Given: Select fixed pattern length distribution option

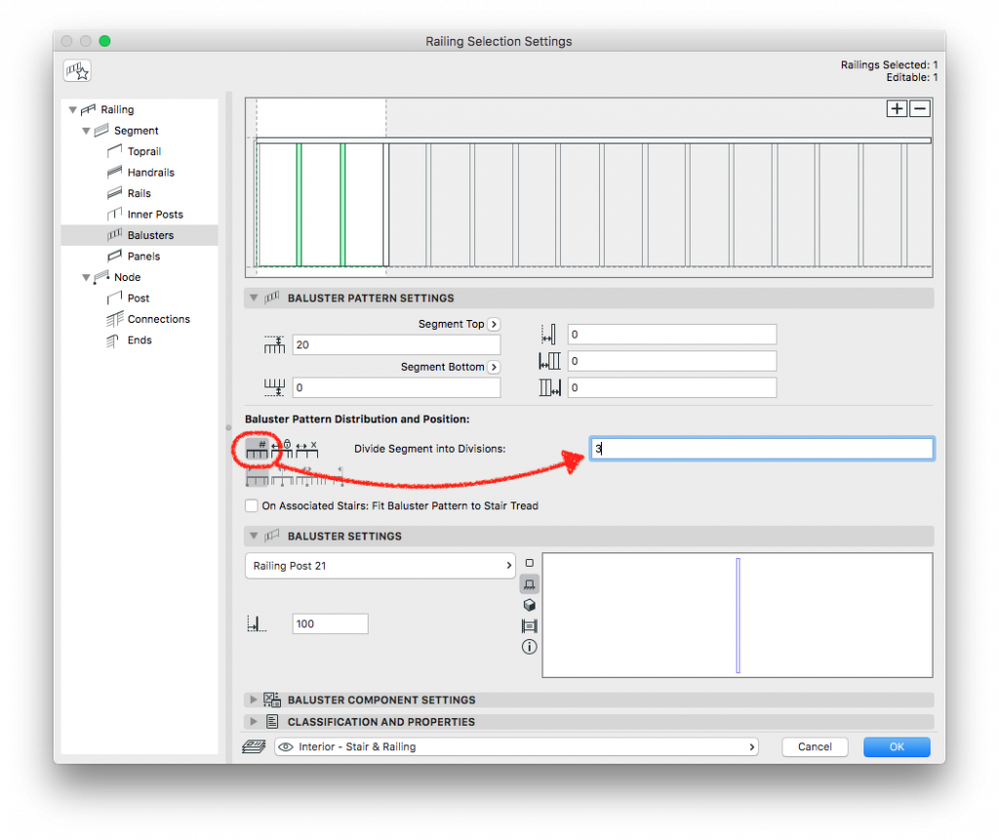Looking at the screenshot, I should coord(282,449).
